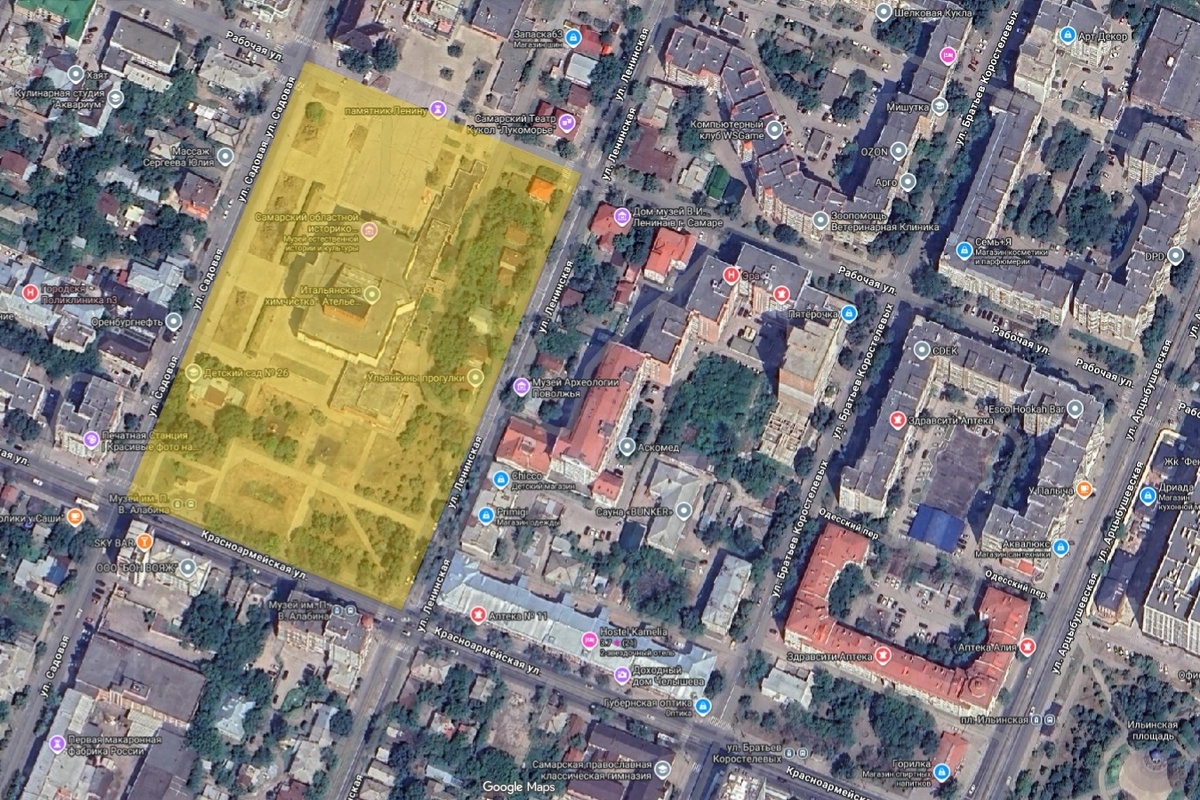This screenshot has width=1200, height=800.
Task: Select the red Эра hospital pin
Action: click(x=731, y=275)
